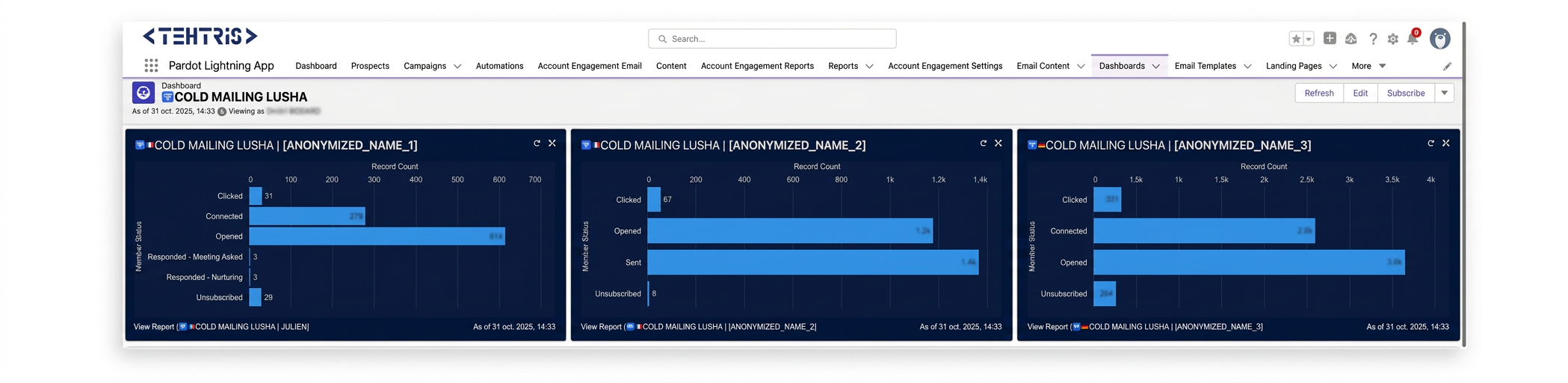Open Account Engagement Reports tab
Screen dimensions: 1568x383
[x=757, y=66]
